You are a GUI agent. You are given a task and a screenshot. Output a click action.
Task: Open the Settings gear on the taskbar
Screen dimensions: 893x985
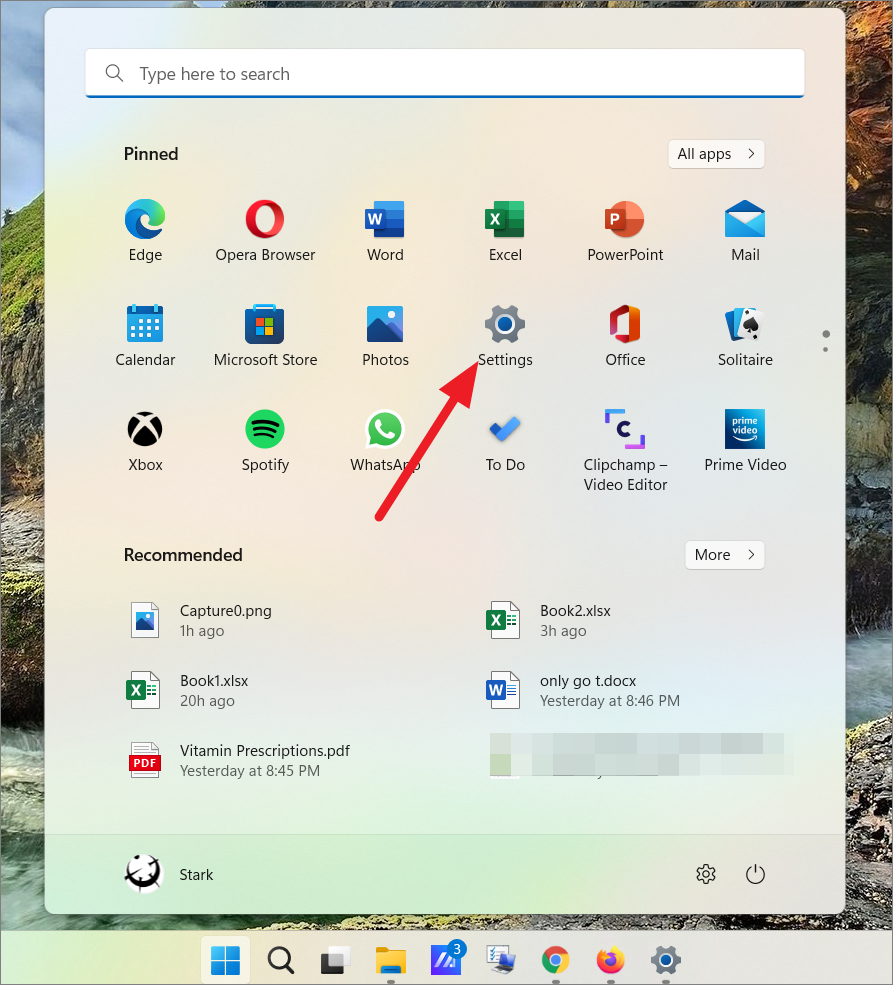(x=666, y=959)
